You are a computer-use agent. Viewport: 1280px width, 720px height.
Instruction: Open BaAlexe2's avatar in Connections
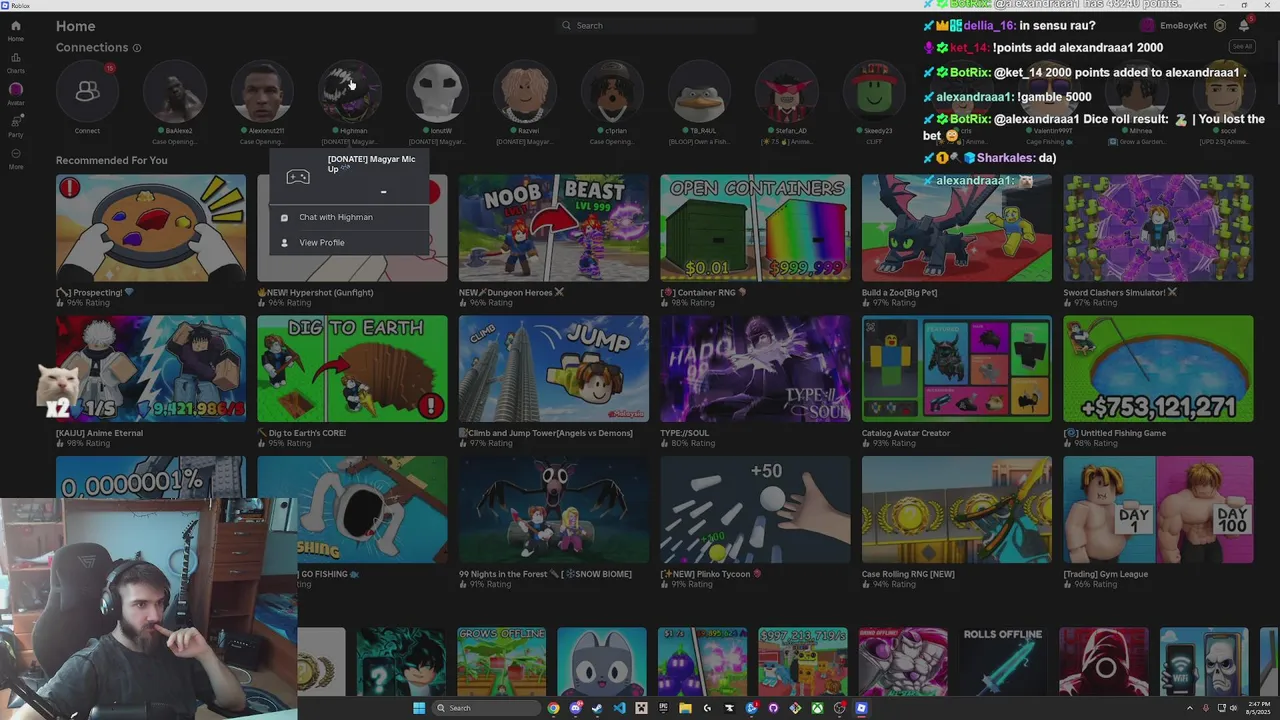pyautogui.click(x=175, y=92)
